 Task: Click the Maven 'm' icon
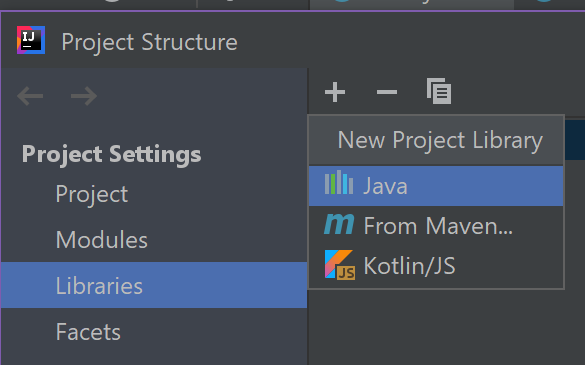tap(339, 224)
